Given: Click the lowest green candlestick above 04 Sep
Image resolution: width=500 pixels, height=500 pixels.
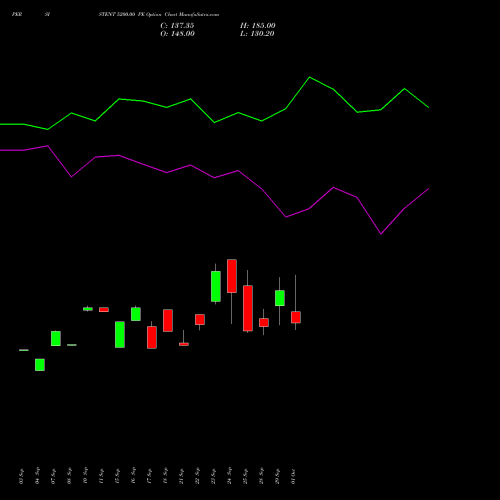Looking at the screenshot, I should point(40,365).
